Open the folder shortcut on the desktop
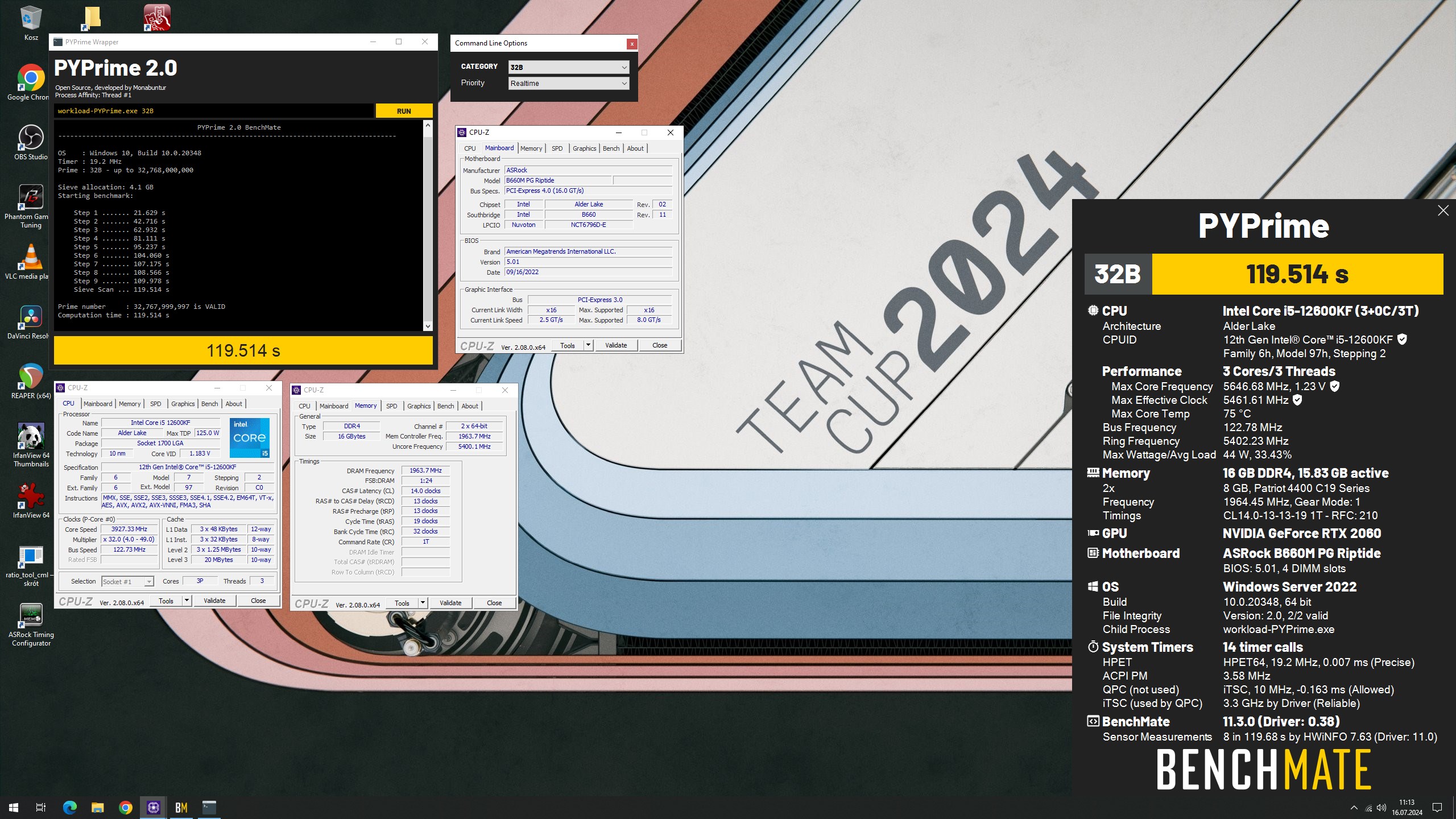Screen dimensions: 1456x819 92,18
